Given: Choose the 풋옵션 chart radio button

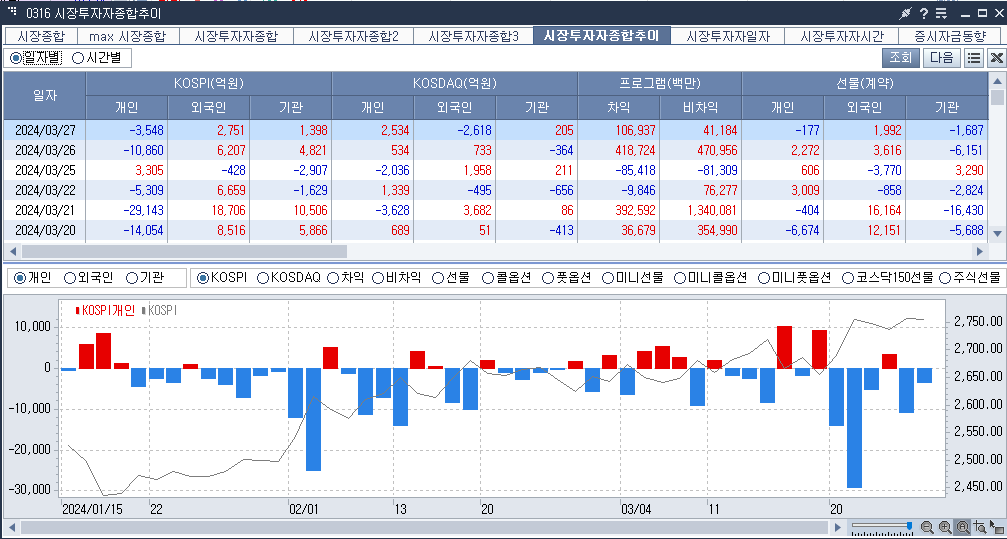Looking at the screenshot, I should [548, 278].
